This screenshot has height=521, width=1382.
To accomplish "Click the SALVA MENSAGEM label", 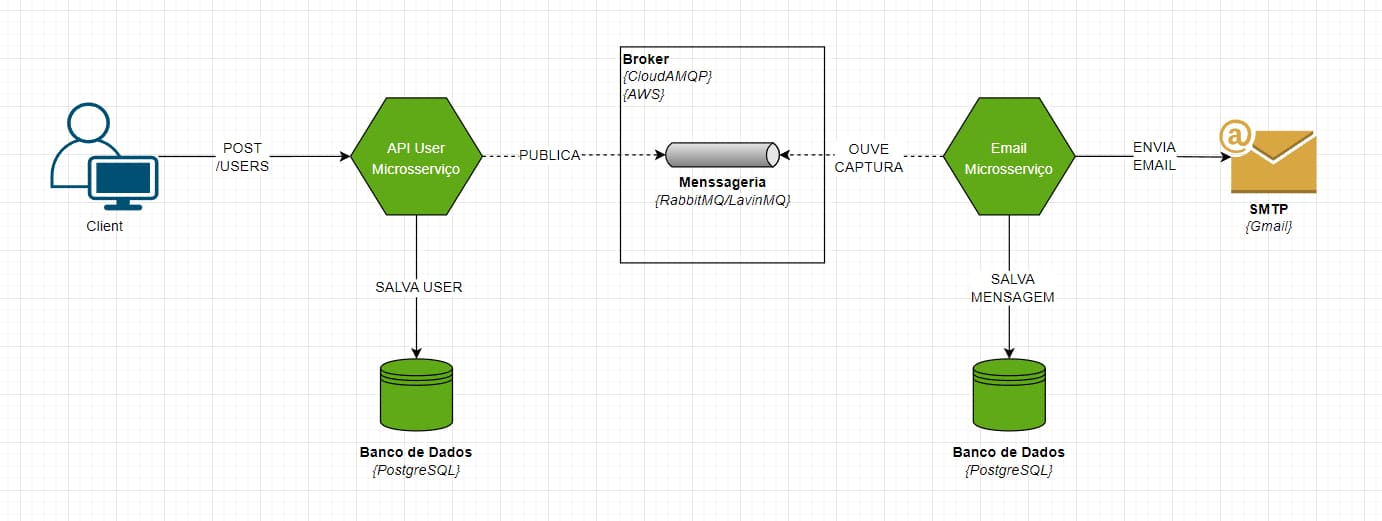I will point(1013,288).
